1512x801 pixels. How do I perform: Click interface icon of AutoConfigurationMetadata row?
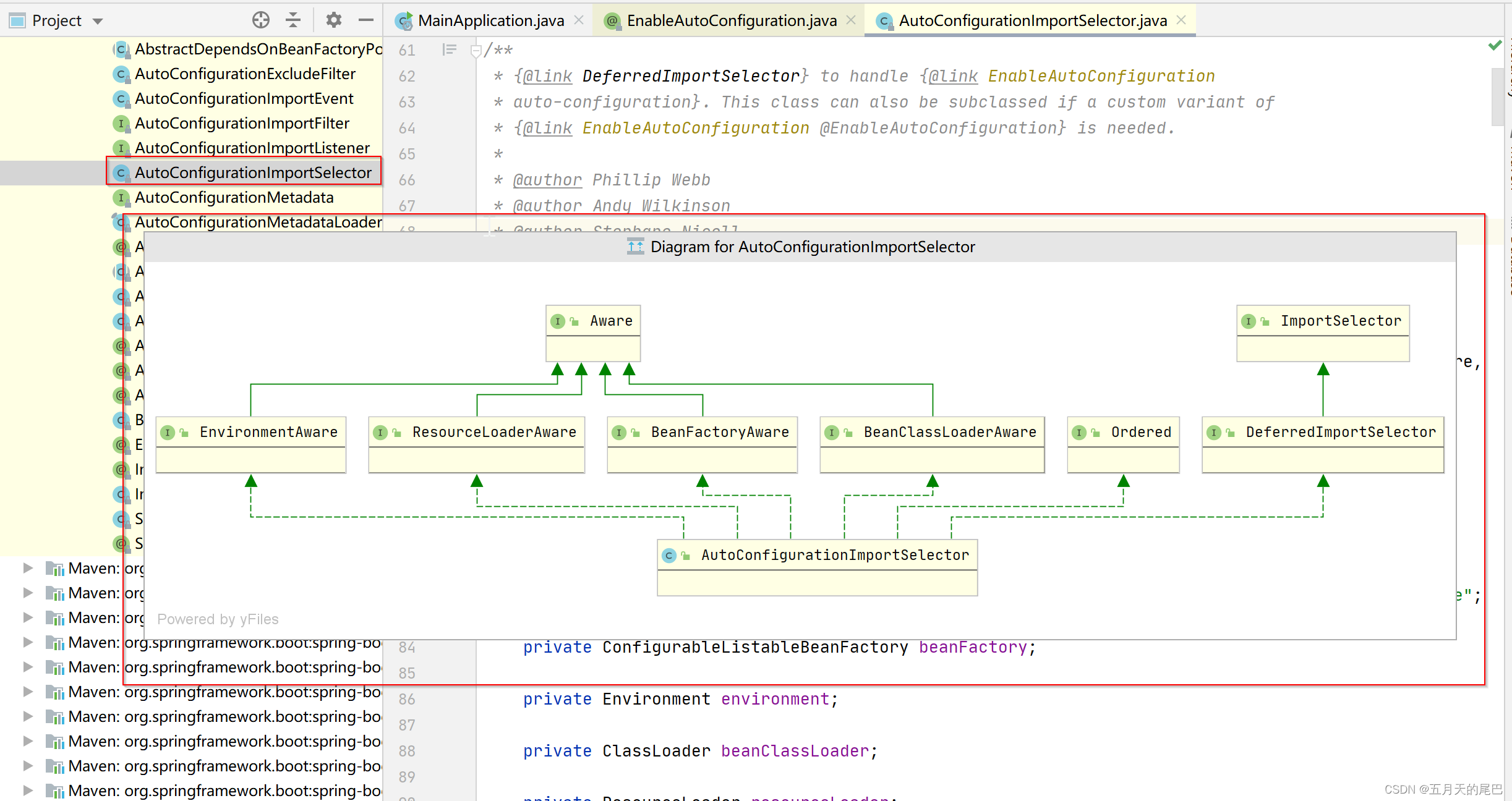(x=122, y=198)
